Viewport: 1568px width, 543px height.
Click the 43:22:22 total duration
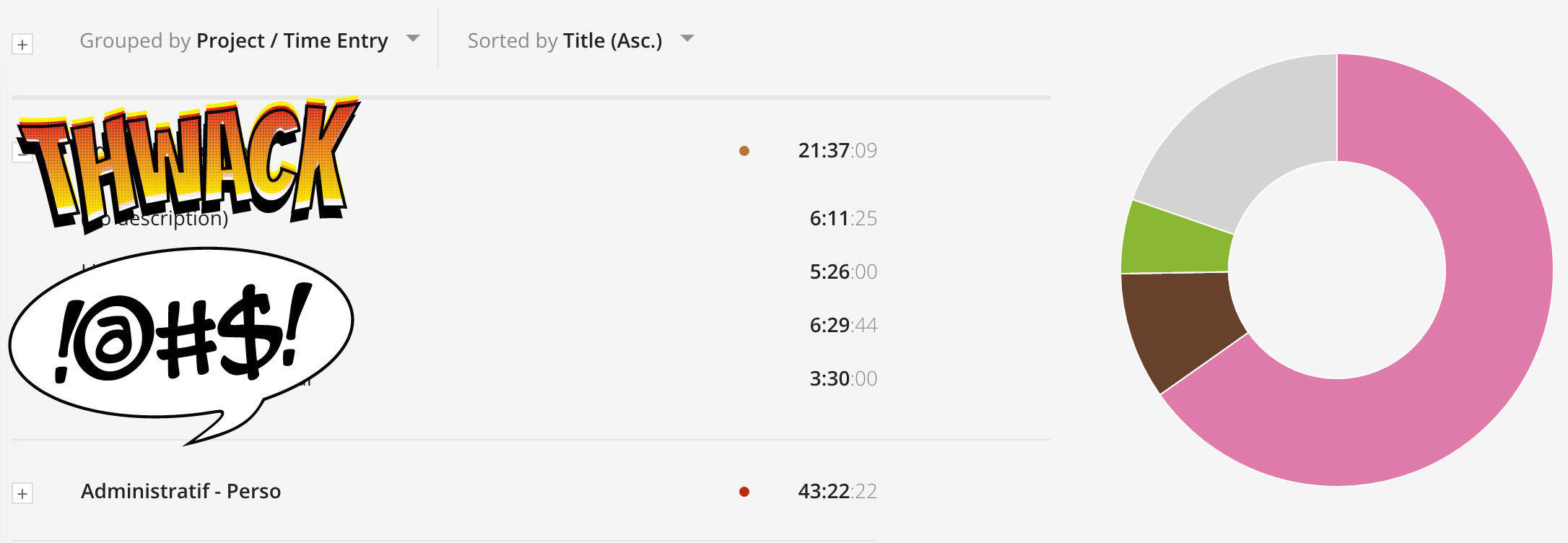837,491
